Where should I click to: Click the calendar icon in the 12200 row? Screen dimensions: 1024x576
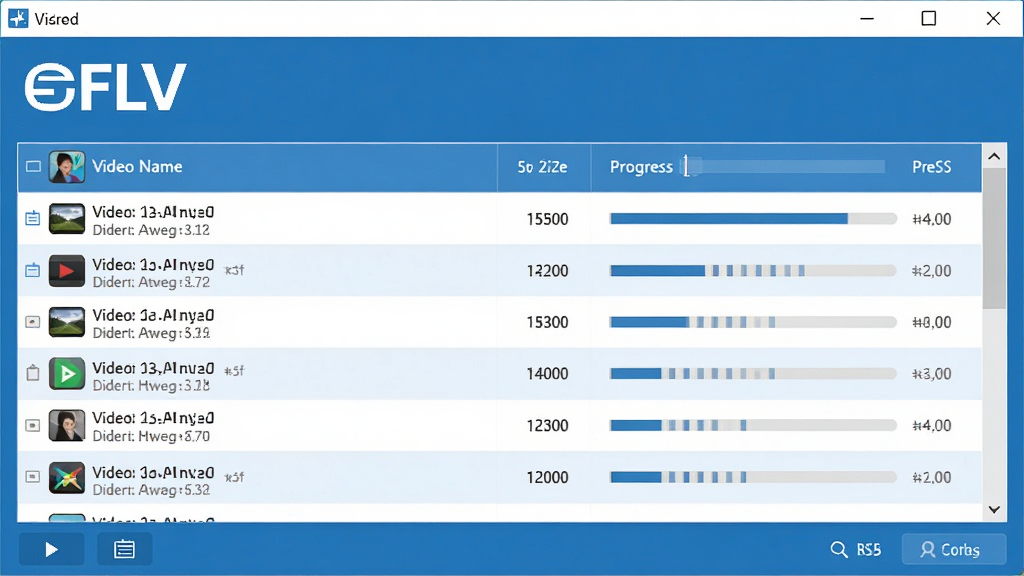click(x=33, y=270)
